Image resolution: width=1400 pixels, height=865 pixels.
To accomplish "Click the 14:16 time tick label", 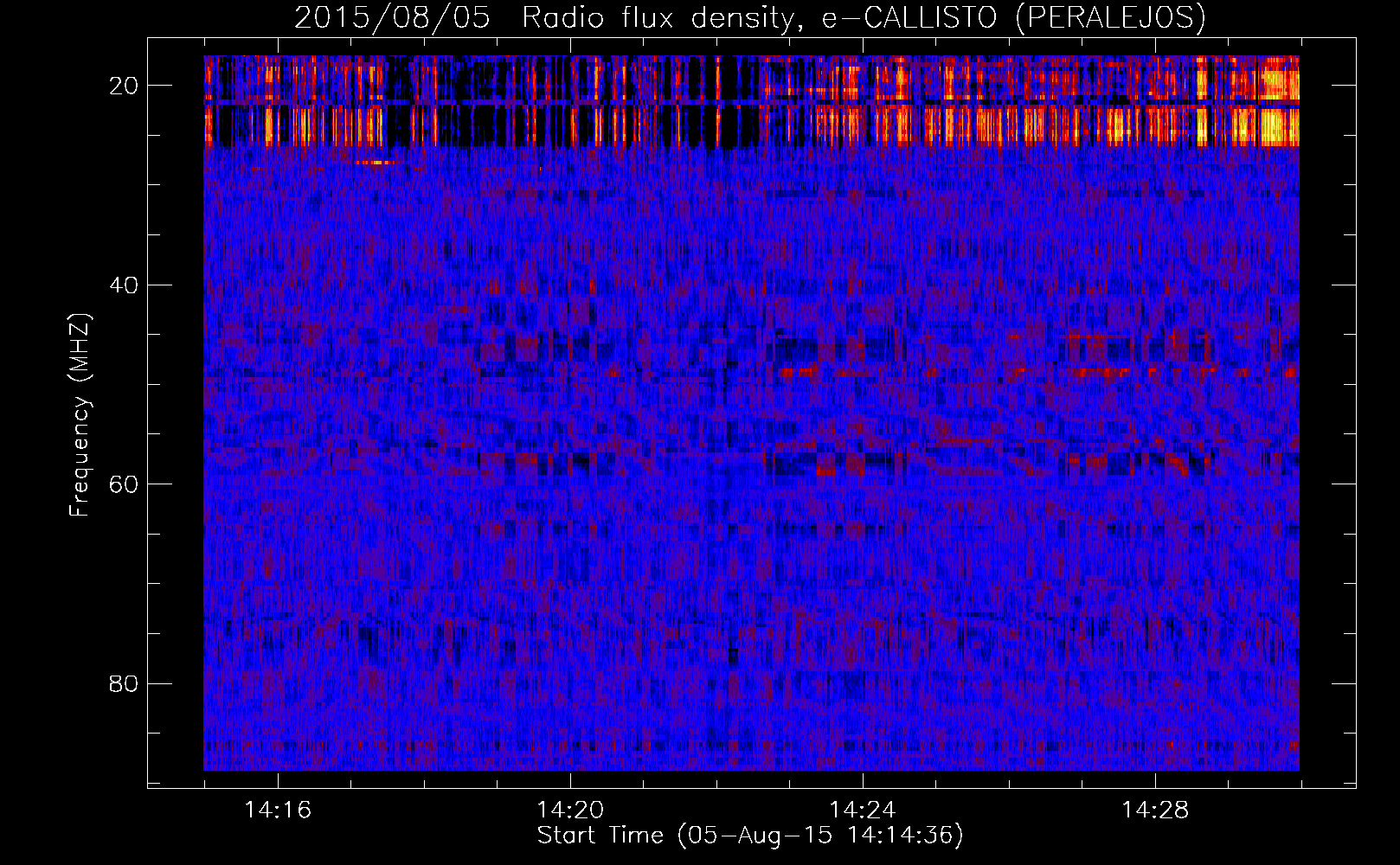I will [x=278, y=811].
